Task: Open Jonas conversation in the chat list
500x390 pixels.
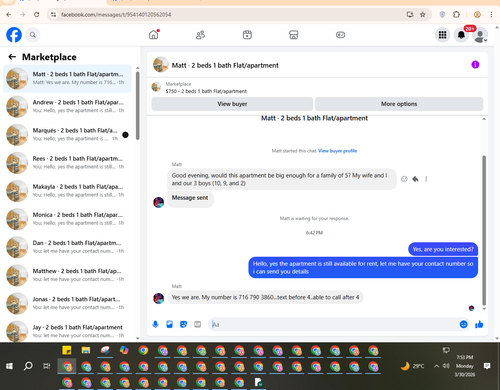Action: [x=67, y=303]
